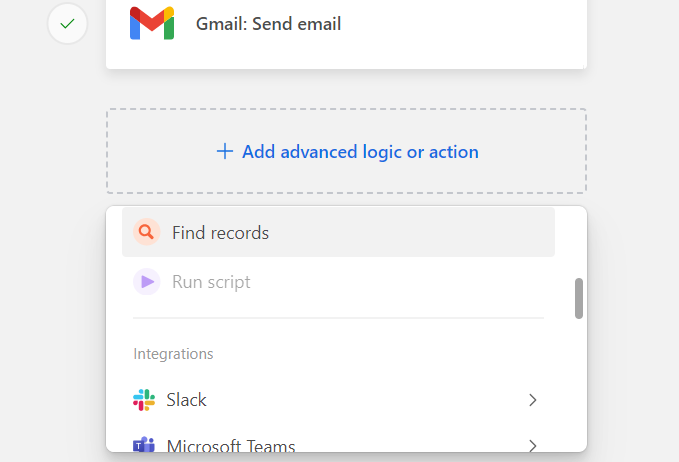This screenshot has height=462, width=679.
Task: Click the "Gmail: Send email" title text
Action: [x=268, y=23]
